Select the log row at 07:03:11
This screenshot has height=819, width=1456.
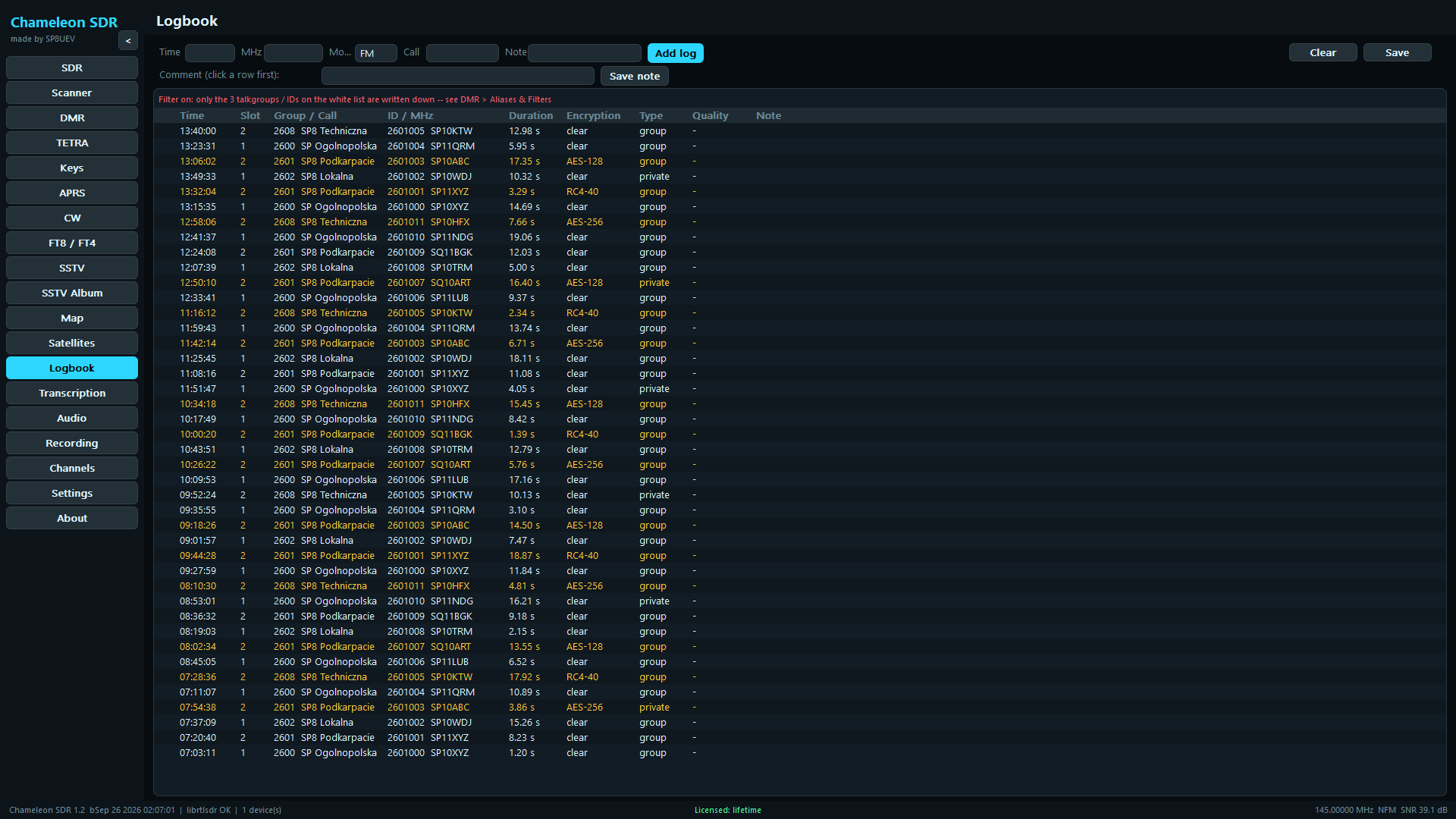[x=800, y=753]
